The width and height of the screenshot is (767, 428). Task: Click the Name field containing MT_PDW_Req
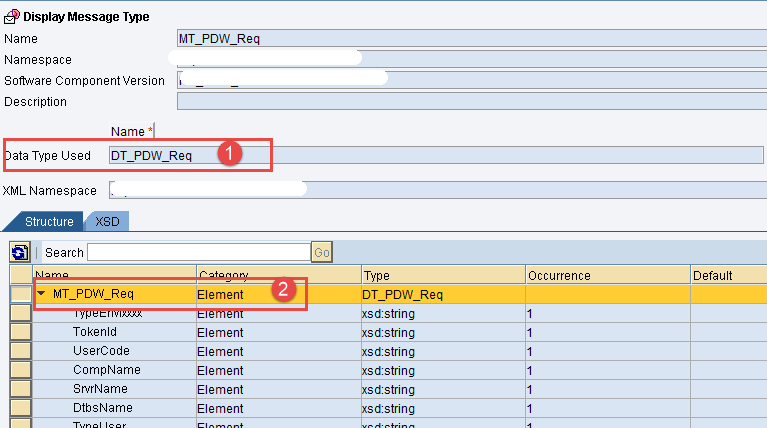(470, 39)
